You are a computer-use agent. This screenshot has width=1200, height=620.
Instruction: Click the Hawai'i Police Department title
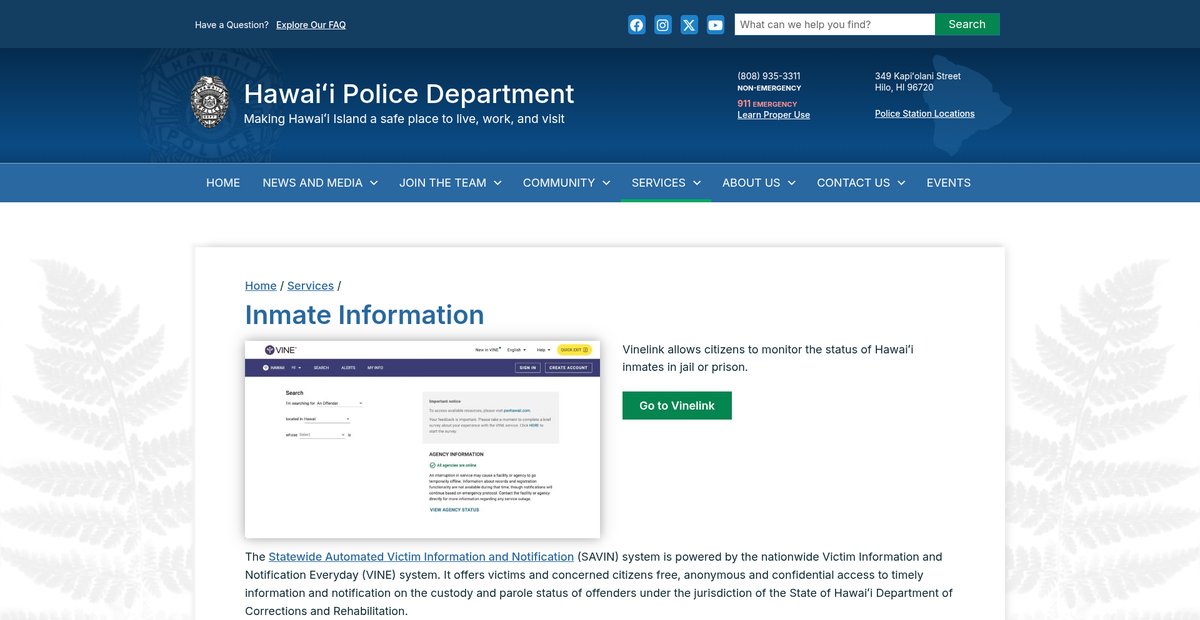coord(409,94)
